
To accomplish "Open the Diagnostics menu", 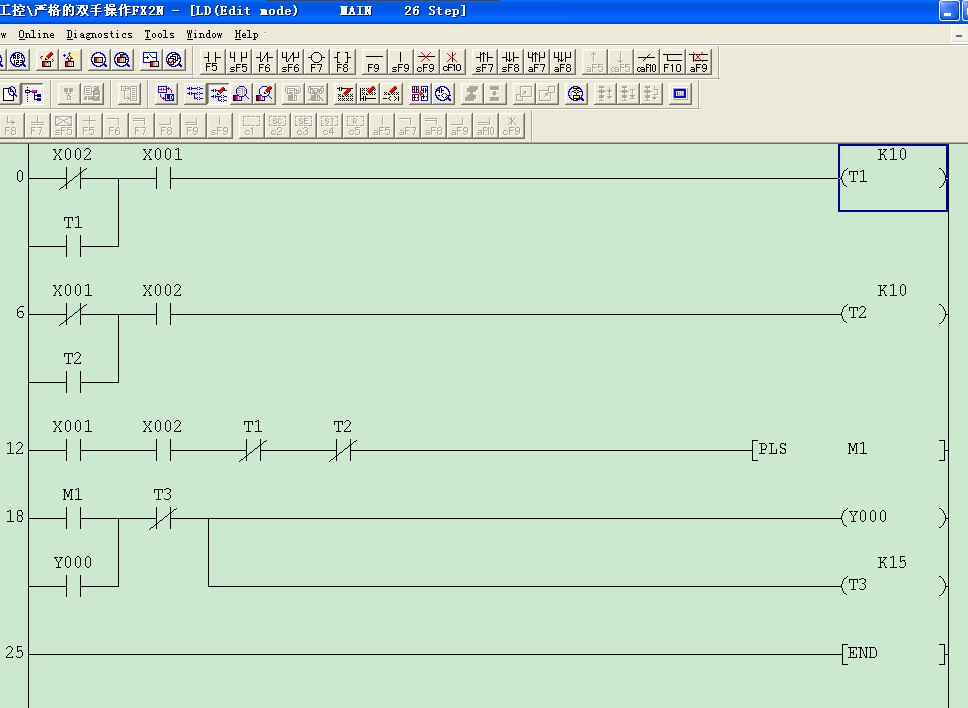I will 99,34.
